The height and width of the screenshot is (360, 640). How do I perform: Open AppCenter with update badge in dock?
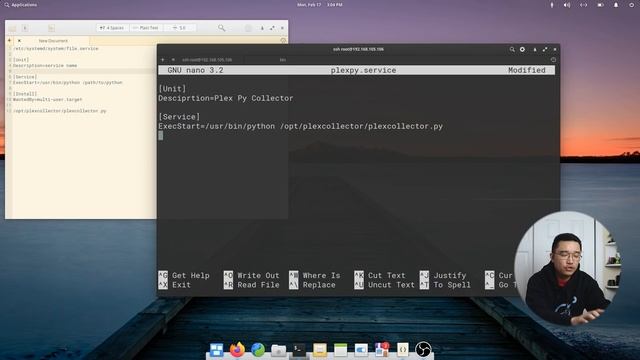pyautogui.click(x=382, y=350)
